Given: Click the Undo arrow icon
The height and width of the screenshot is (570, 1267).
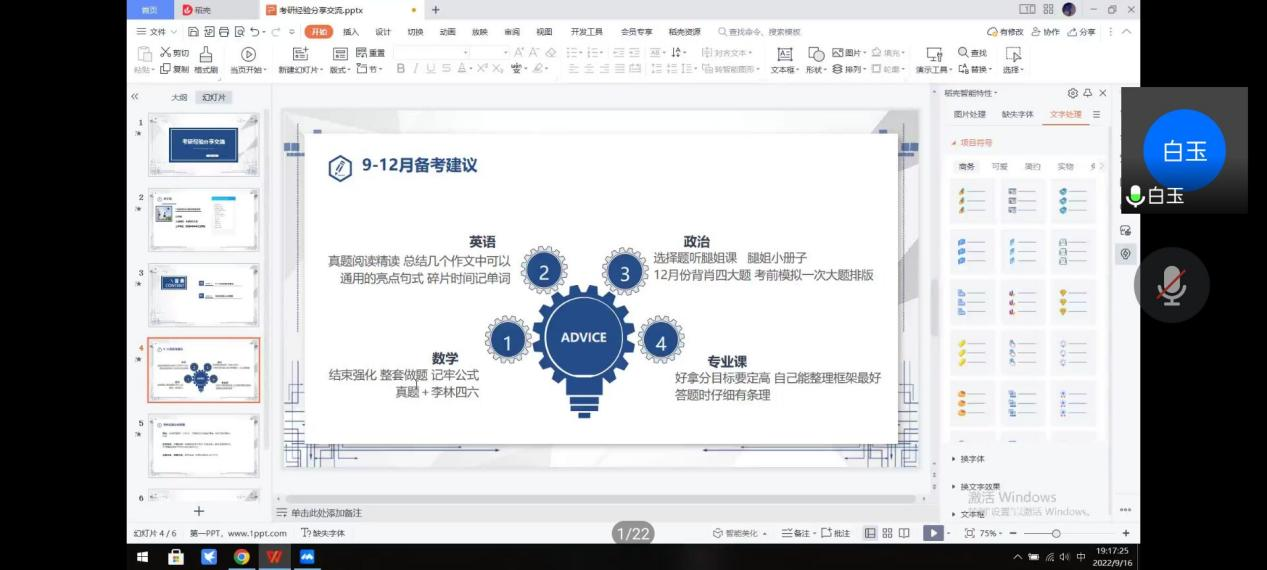Looking at the screenshot, I should 255,32.
